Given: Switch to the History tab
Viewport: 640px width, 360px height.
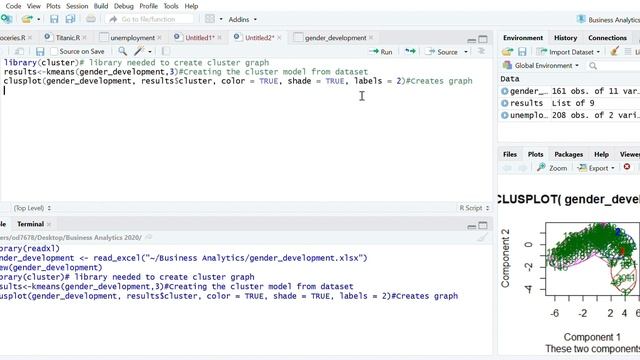Looking at the screenshot, I should pyautogui.click(x=565, y=38).
